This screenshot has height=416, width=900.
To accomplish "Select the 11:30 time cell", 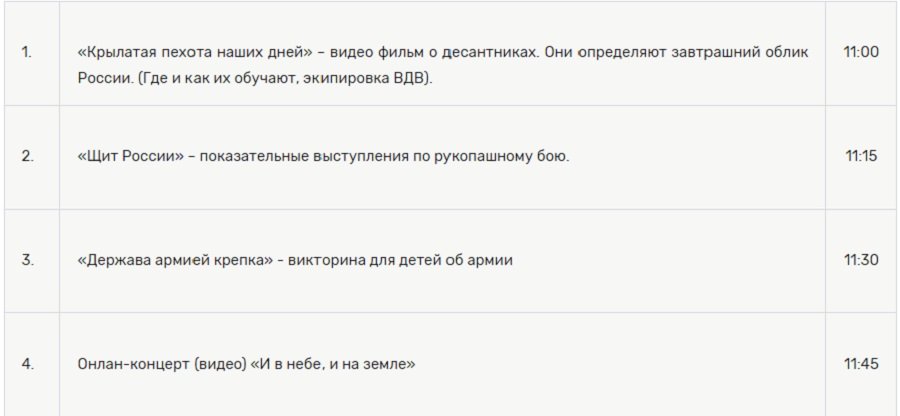I will pos(861,260).
